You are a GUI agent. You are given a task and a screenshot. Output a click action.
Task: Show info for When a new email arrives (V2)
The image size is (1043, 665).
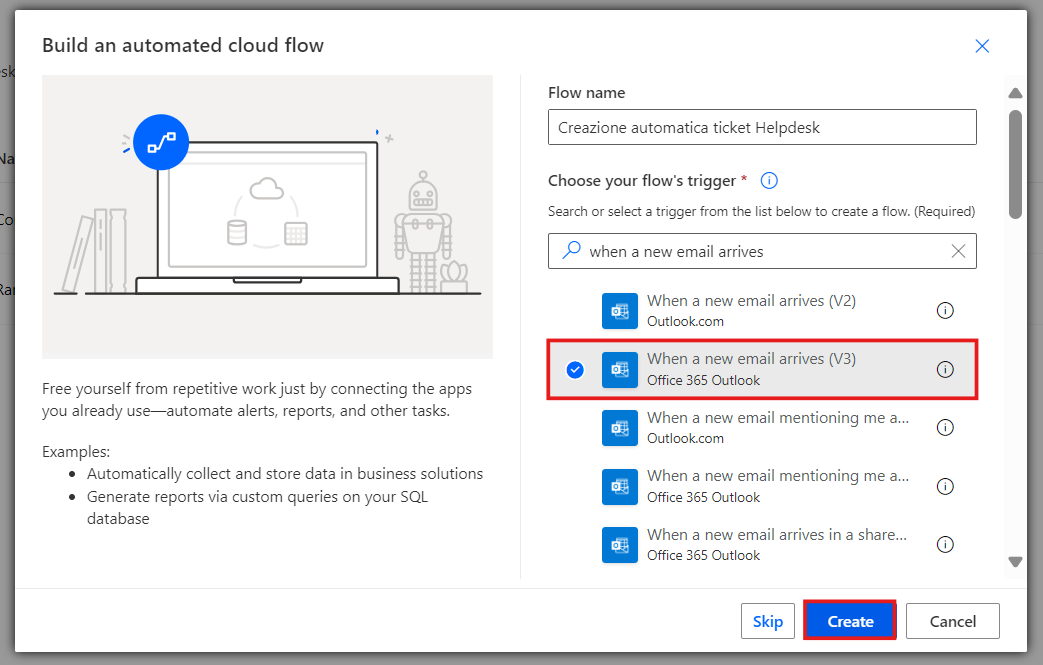945,311
